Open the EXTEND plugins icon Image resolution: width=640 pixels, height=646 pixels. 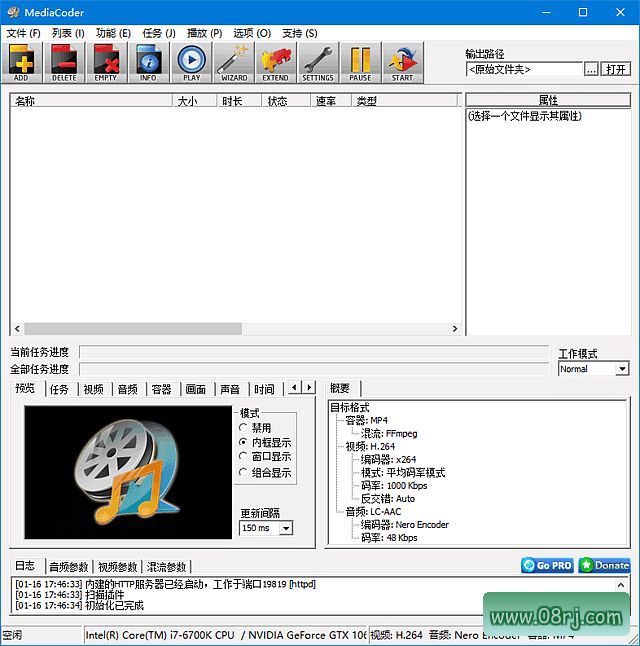point(276,63)
